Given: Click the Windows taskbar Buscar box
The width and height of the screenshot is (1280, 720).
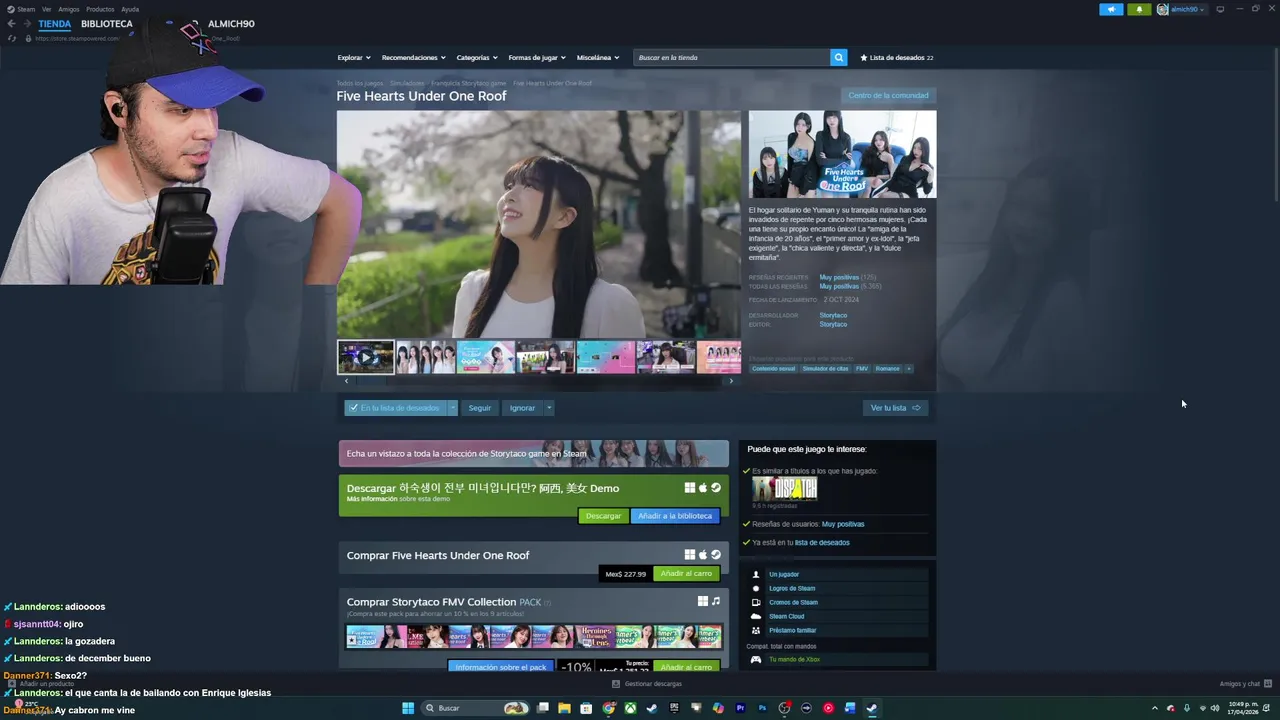Looking at the screenshot, I should pyautogui.click(x=476, y=708).
